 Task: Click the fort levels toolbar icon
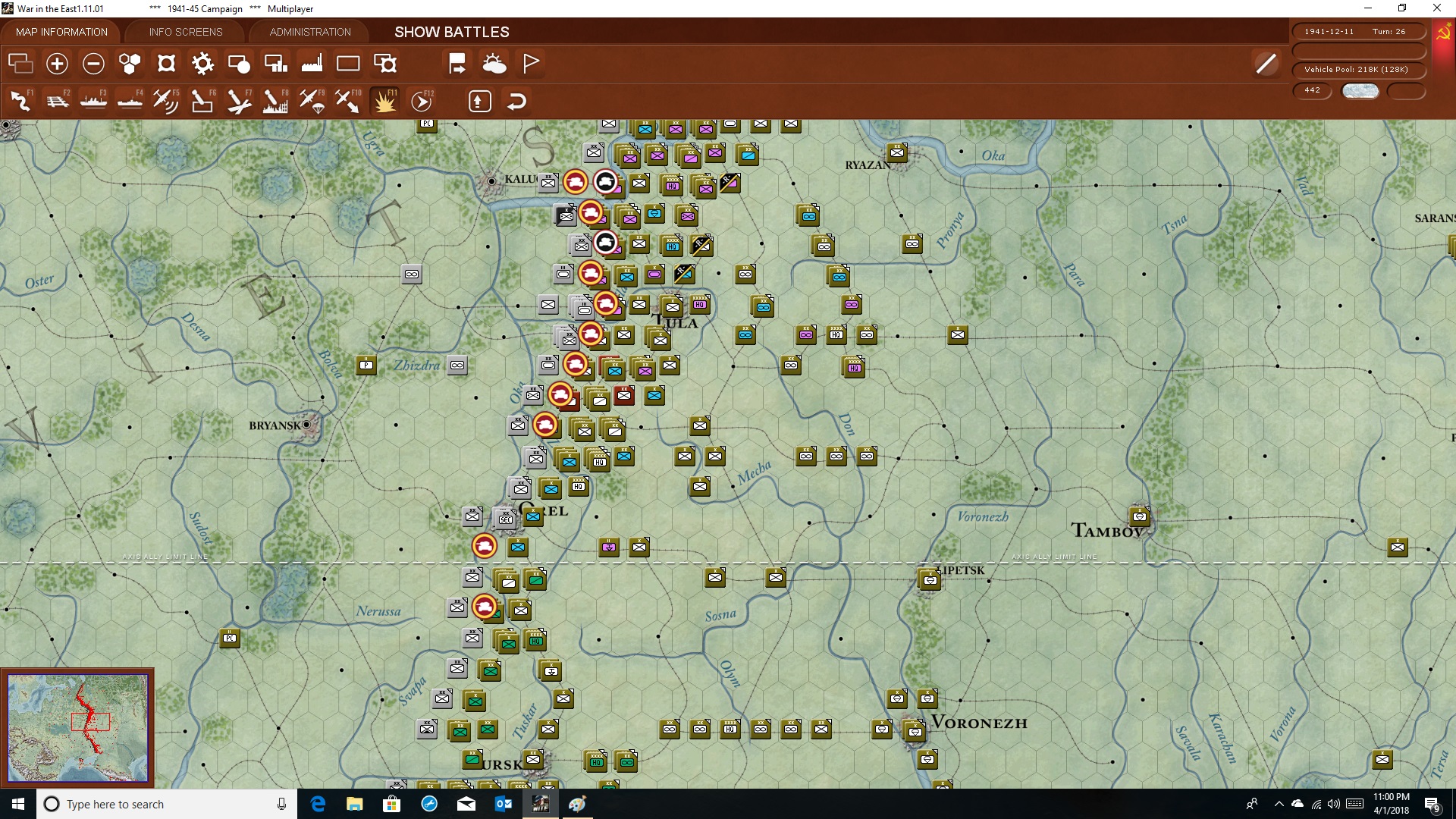click(166, 64)
